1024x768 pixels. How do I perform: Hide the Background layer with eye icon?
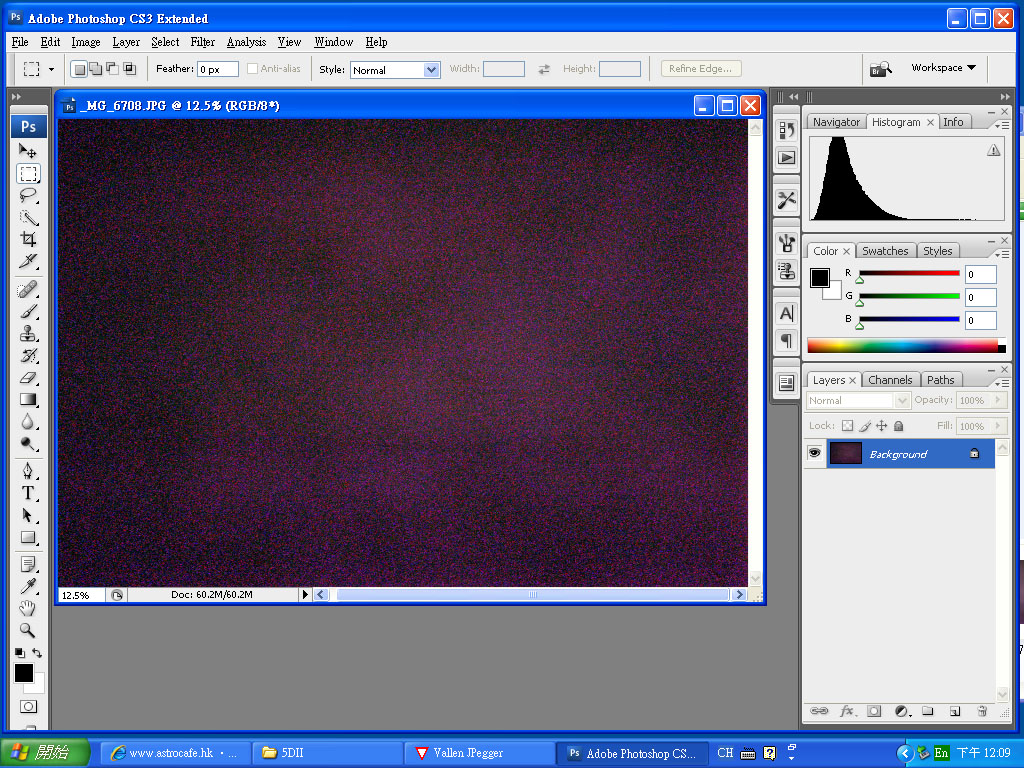(815, 454)
